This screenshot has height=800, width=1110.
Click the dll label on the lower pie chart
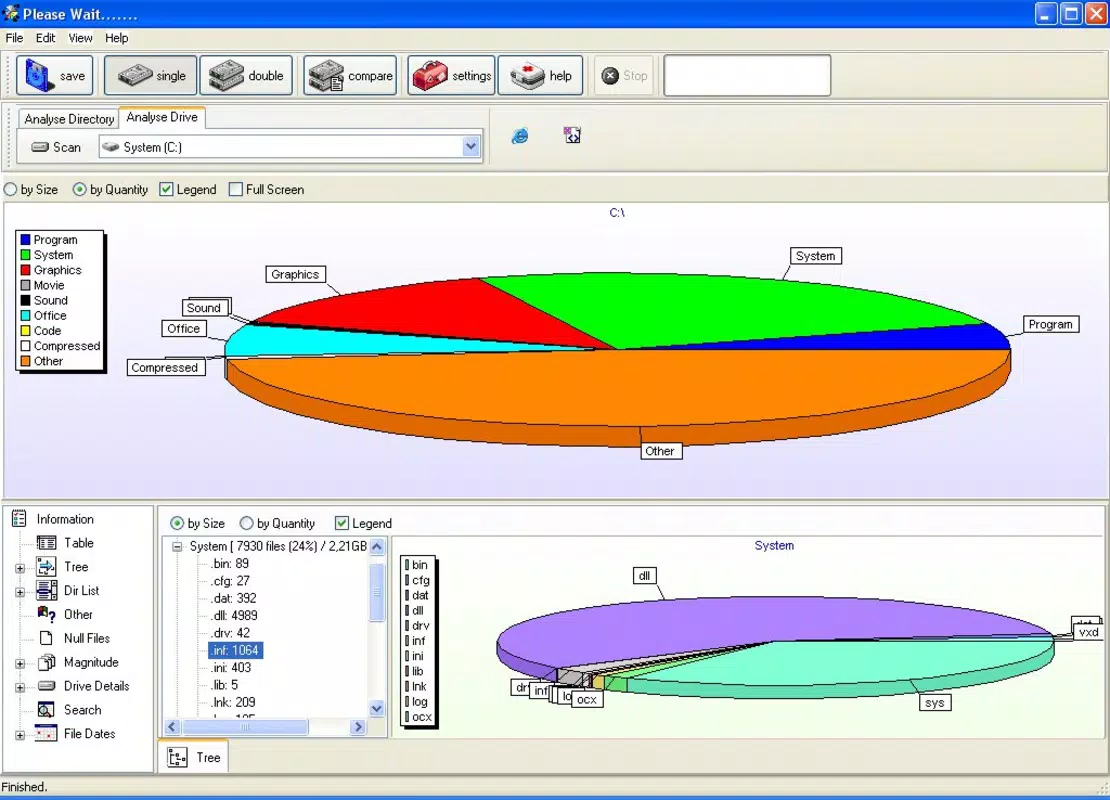pyautogui.click(x=644, y=576)
